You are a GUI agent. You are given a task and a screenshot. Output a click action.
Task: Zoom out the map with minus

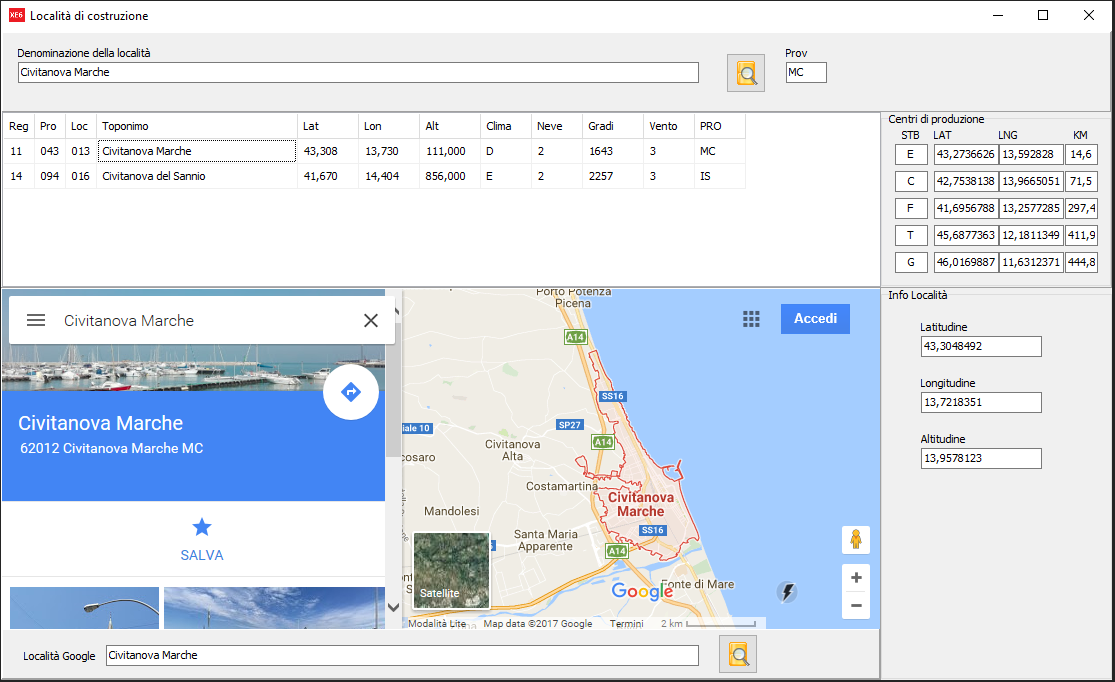[x=855, y=605]
